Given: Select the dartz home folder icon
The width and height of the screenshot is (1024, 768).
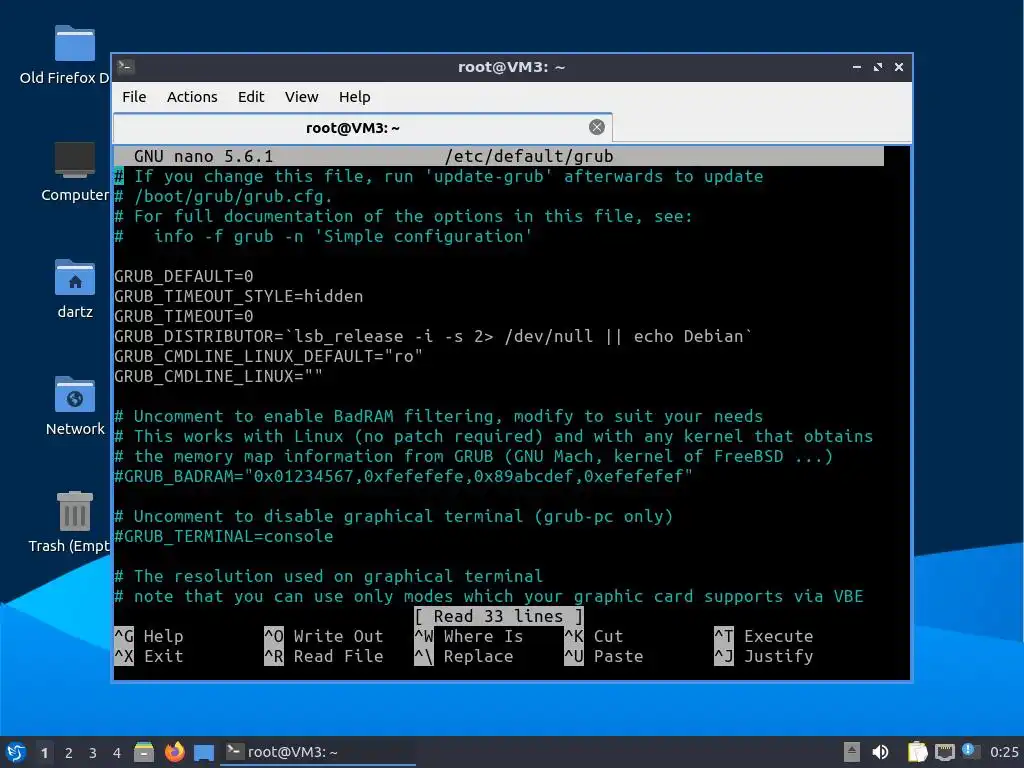Looking at the screenshot, I should tap(74, 277).
